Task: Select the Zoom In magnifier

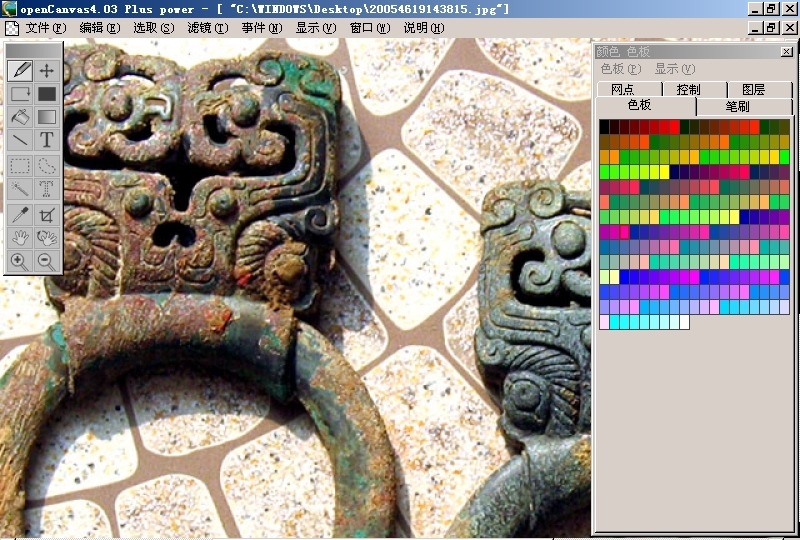Action: (x=20, y=261)
